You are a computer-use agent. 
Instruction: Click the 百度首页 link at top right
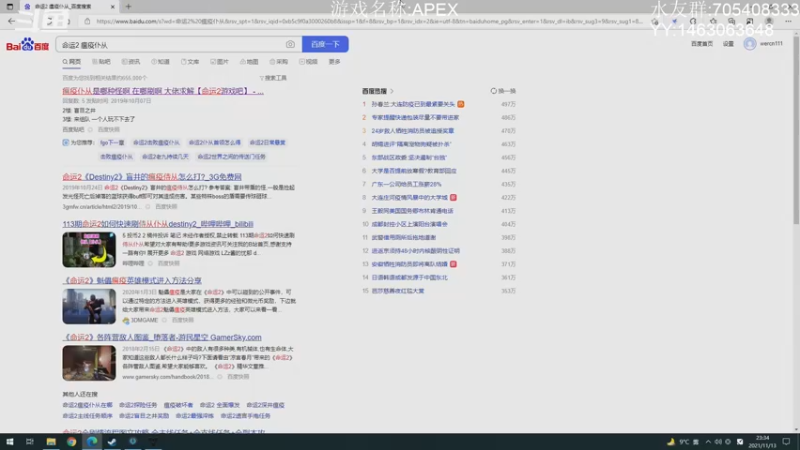702,44
